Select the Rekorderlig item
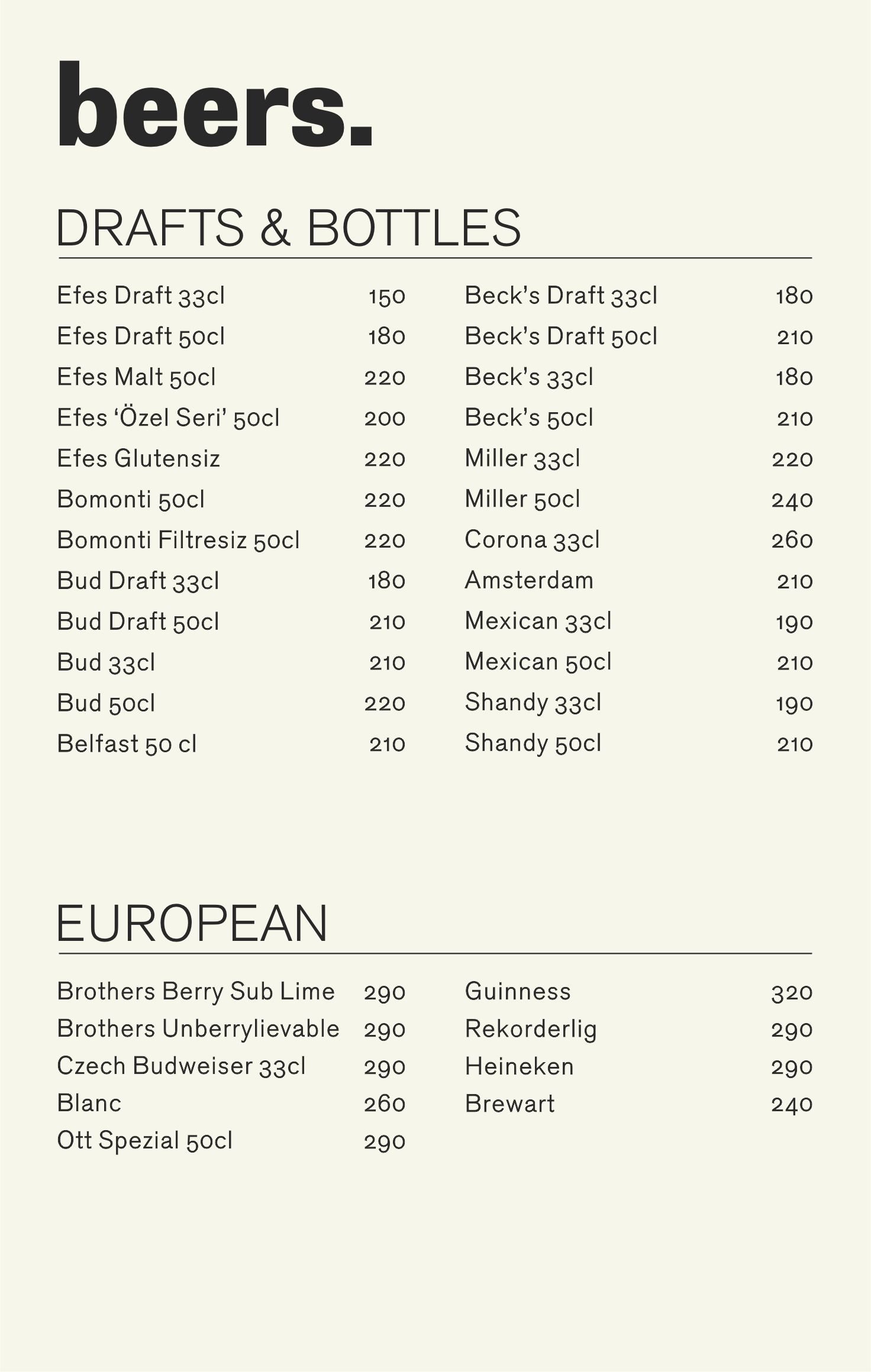The image size is (871, 1372). pyautogui.click(x=531, y=1030)
